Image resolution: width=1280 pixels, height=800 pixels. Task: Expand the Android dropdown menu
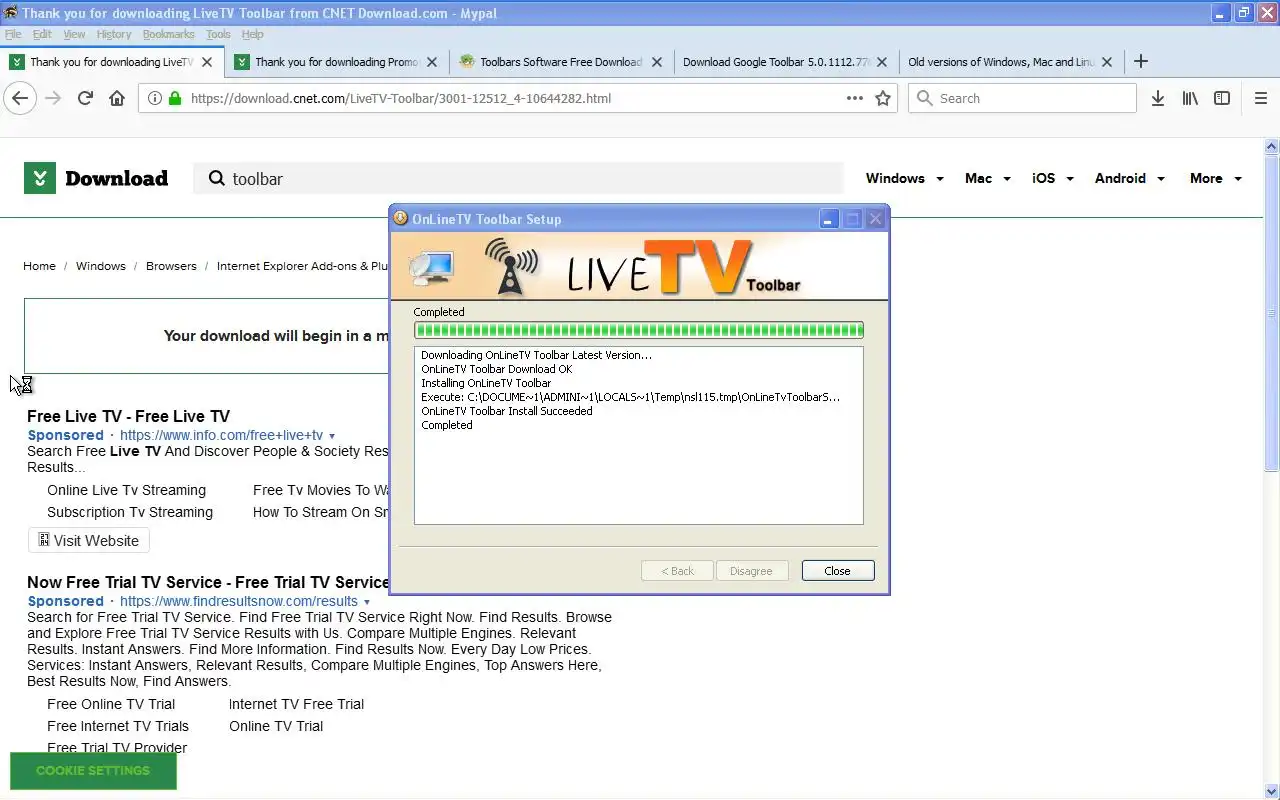point(1129,178)
